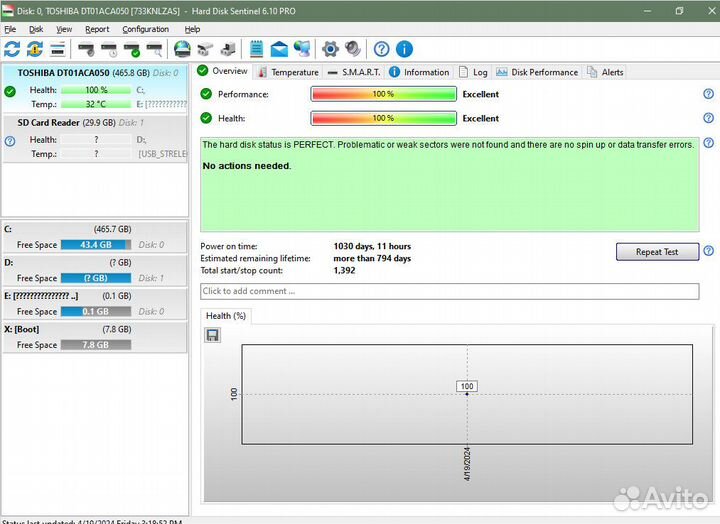Click E: free space 0.1 GB bar
The image size is (720, 524).
tap(96, 311)
